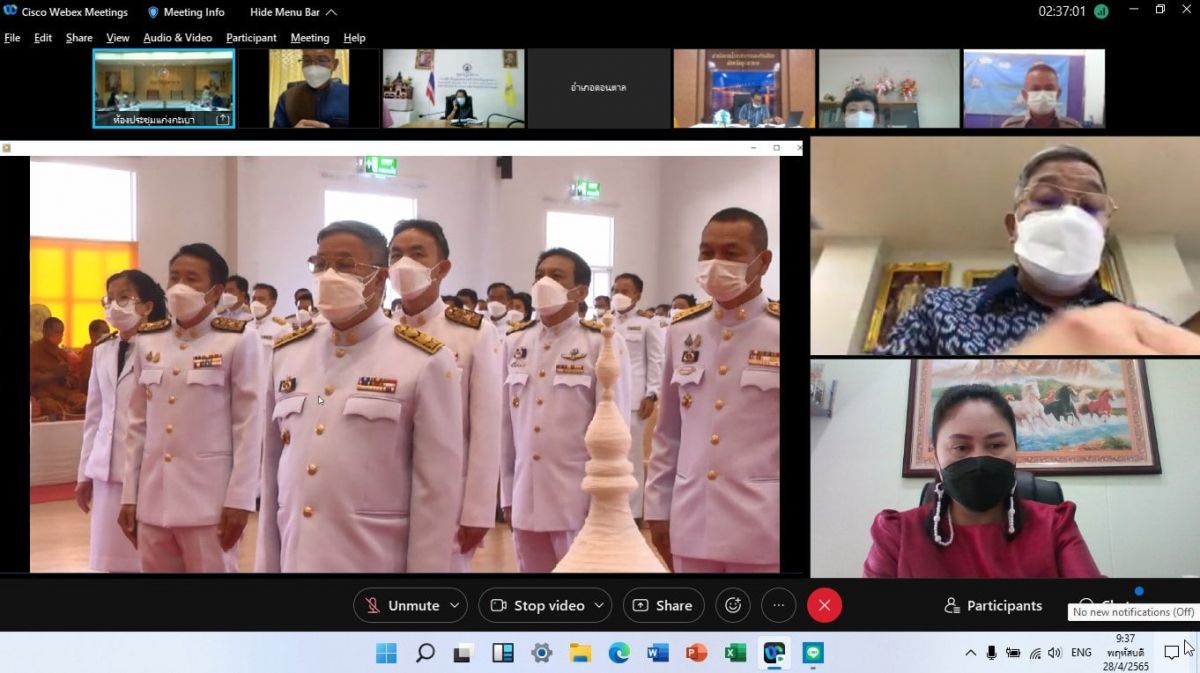Expand the video options arrow beside Stop video
1200x673 pixels.
599,605
